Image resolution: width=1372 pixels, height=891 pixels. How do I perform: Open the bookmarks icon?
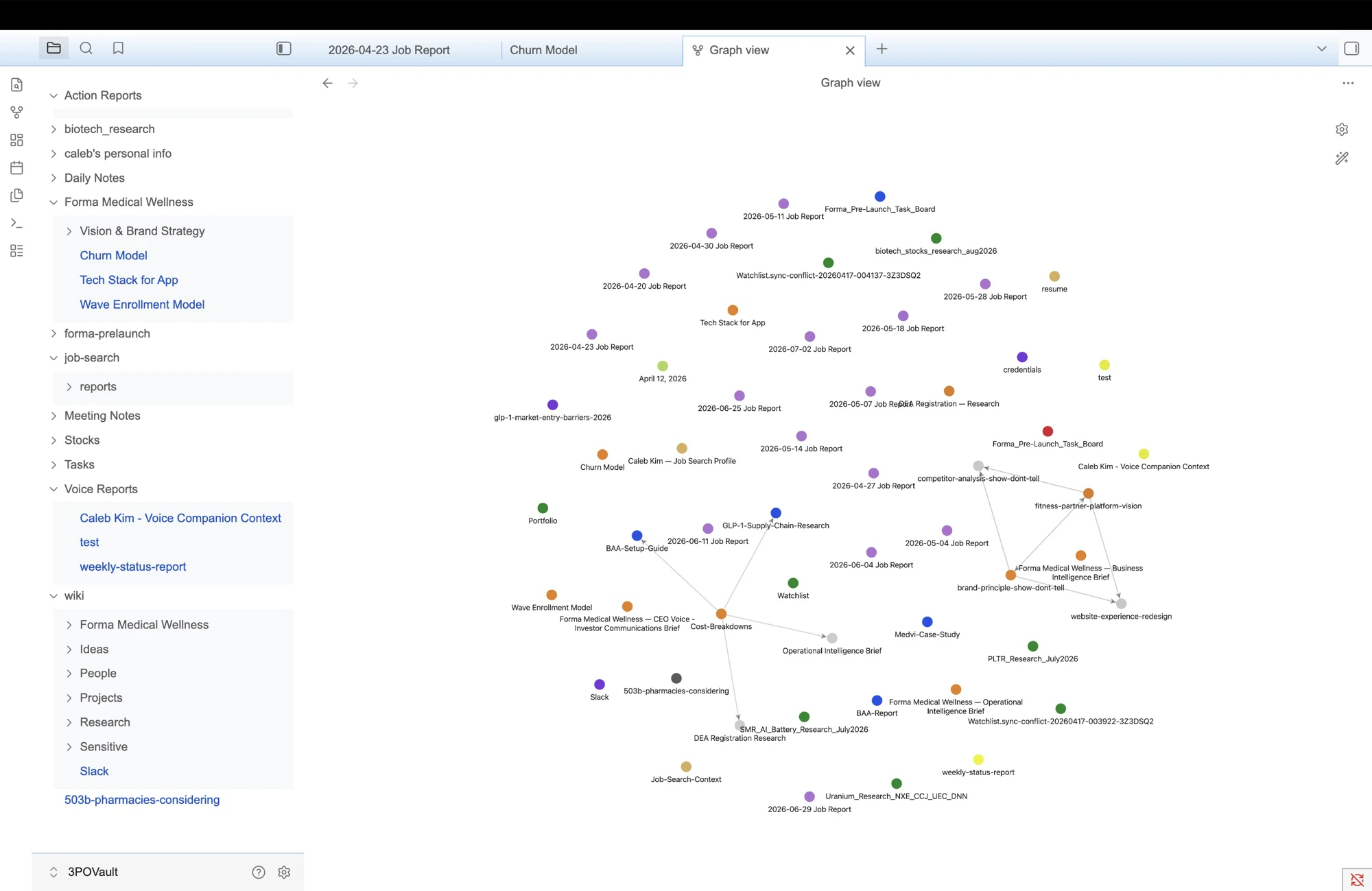click(x=118, y=48)
